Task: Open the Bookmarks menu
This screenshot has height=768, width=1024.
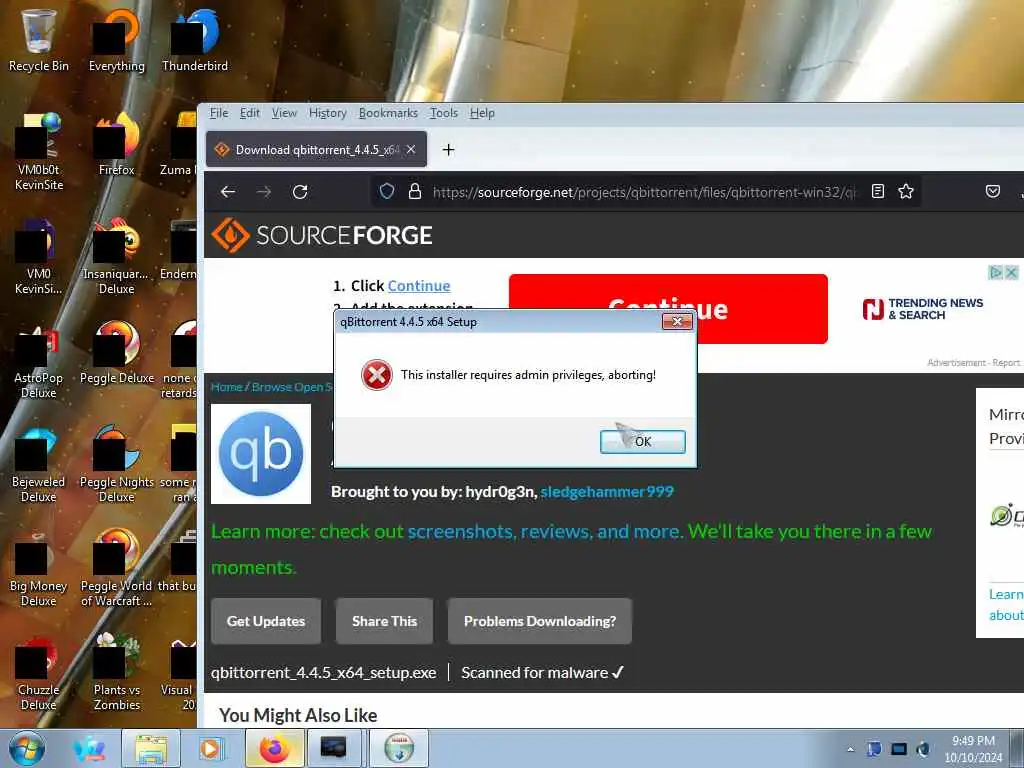Action: tap(388, 113)
